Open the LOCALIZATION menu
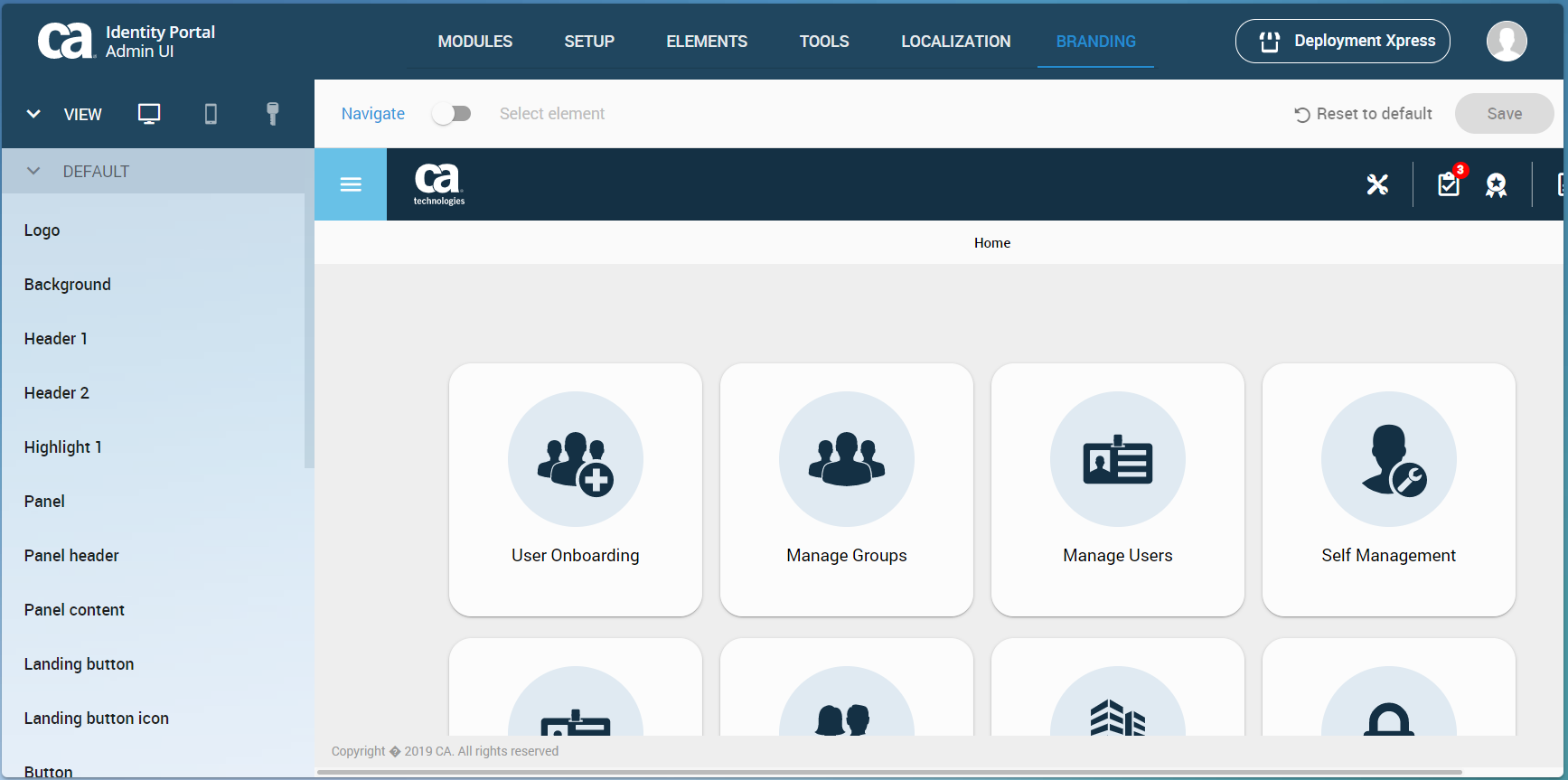Viewport: 1568px width, 780px height. point(956,42)
